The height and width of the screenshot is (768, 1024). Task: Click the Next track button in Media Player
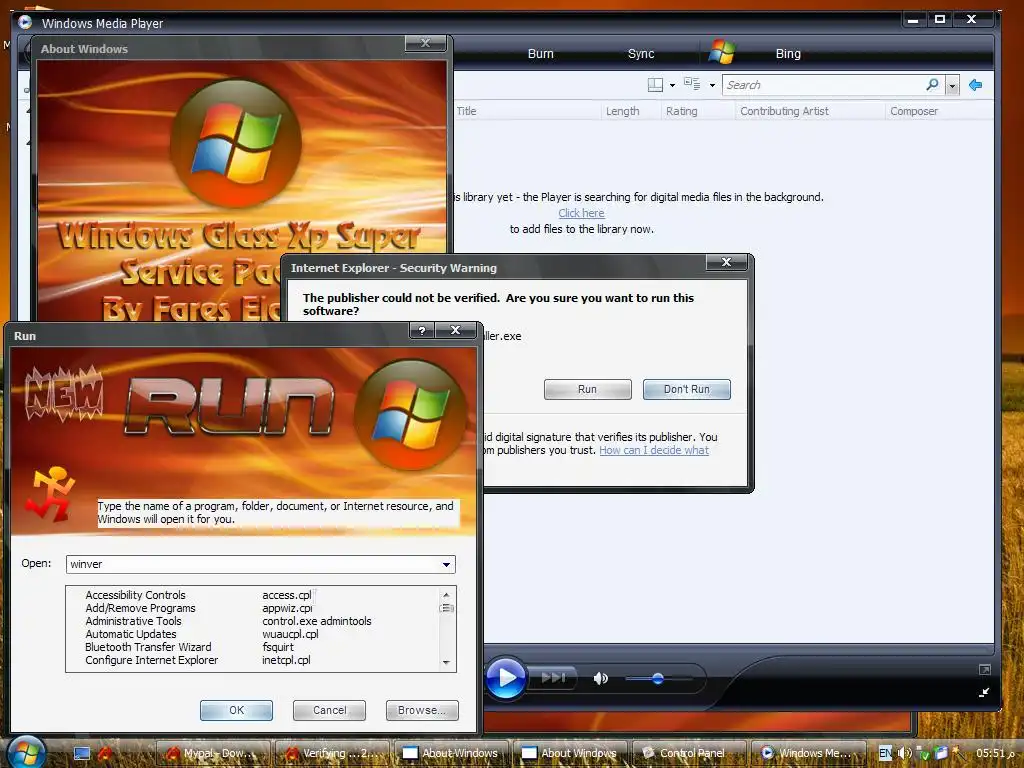[x=553, y=678]
